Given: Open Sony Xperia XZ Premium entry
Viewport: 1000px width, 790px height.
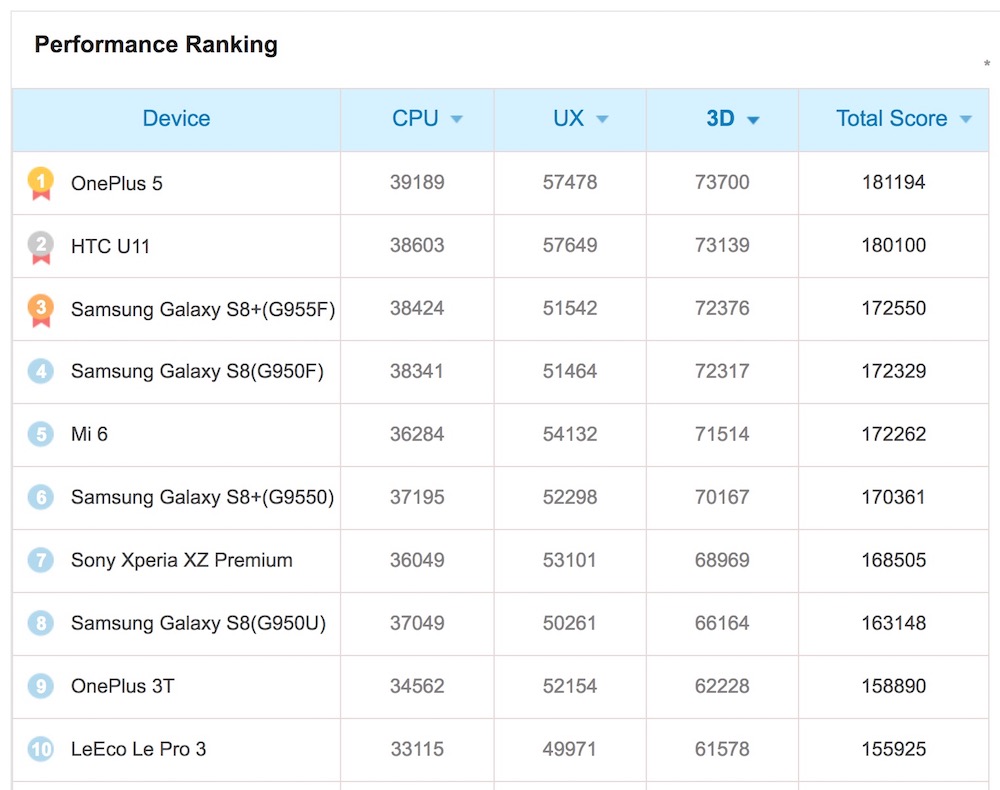Looking at the screenshot, I should 181,560.
